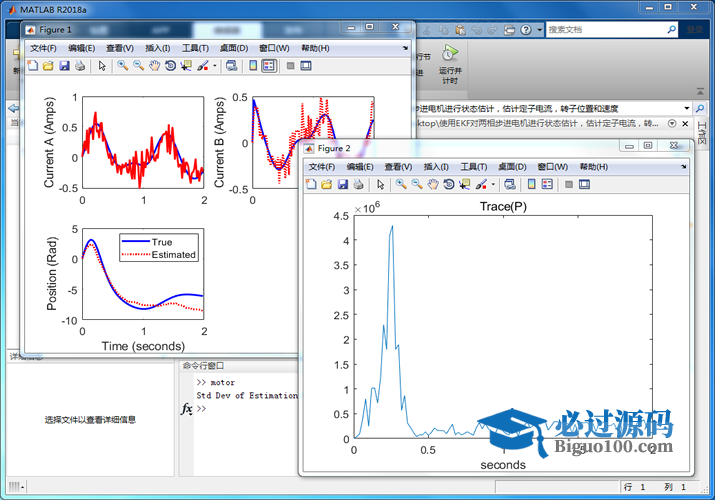The width and height of the screenshot is (715, 500).
Task: Select Edit Plot arrow in Figure 1
Action: [102, 66]
